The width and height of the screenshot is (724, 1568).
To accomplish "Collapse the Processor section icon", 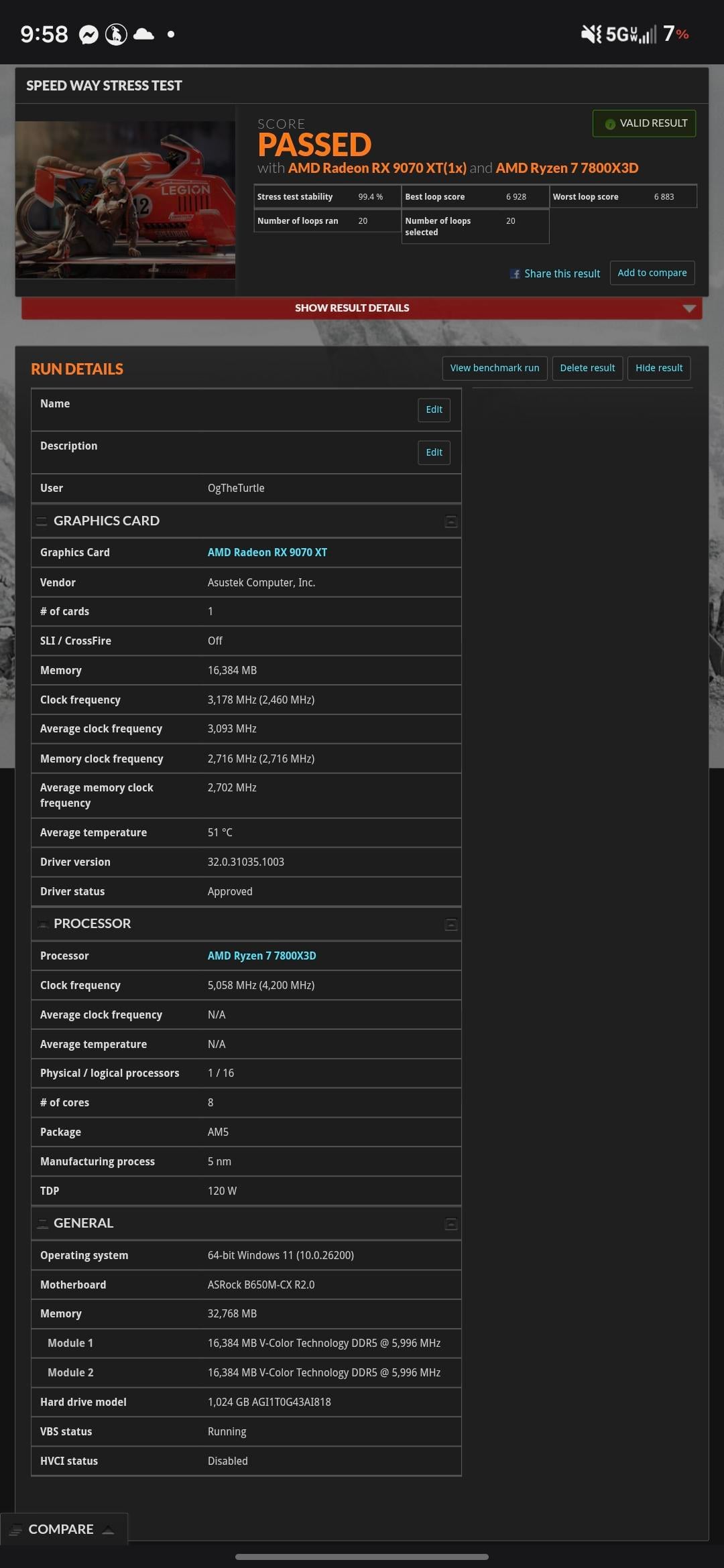I will [x=451, y=925].
